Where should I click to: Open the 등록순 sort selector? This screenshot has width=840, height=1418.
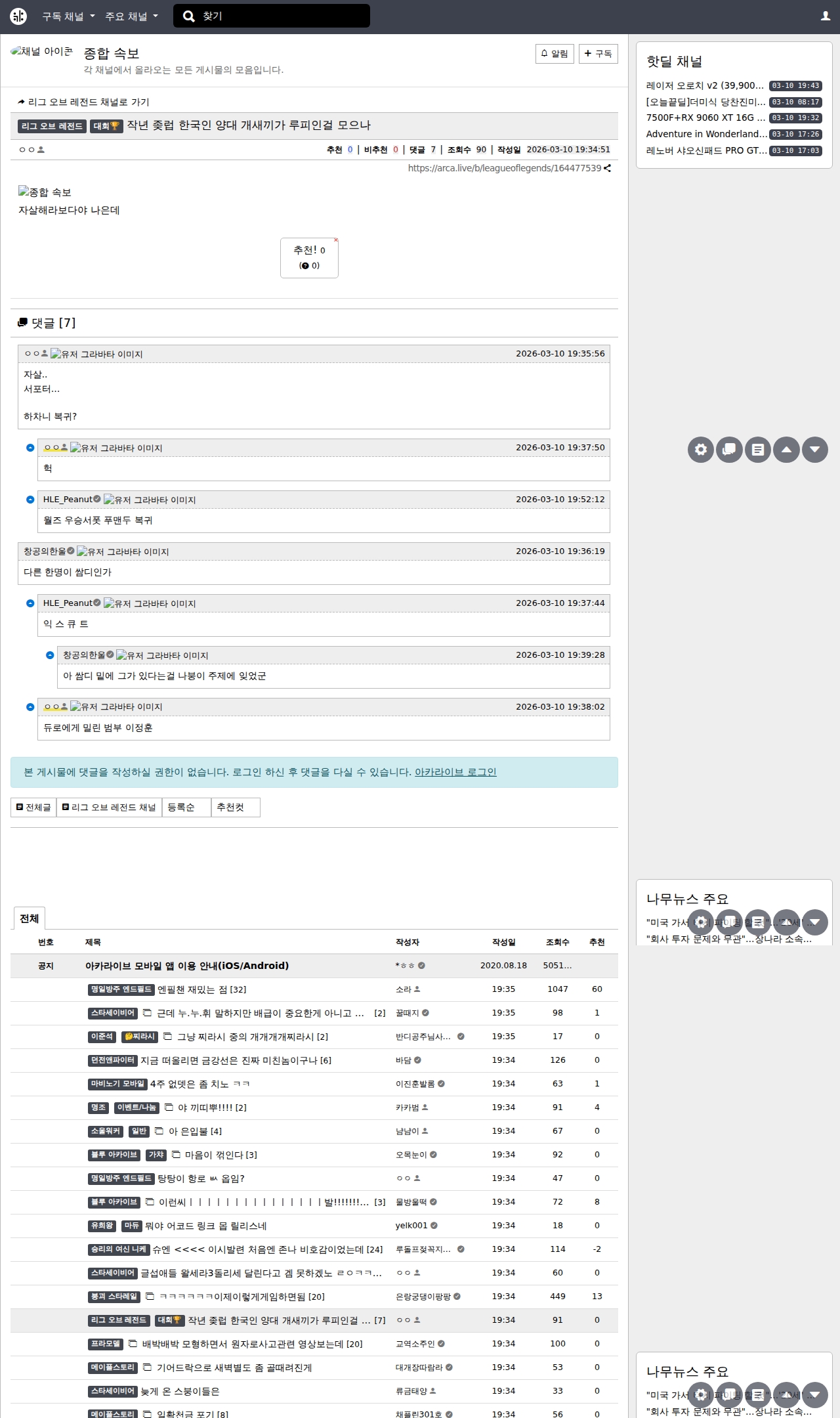point(186,807)
